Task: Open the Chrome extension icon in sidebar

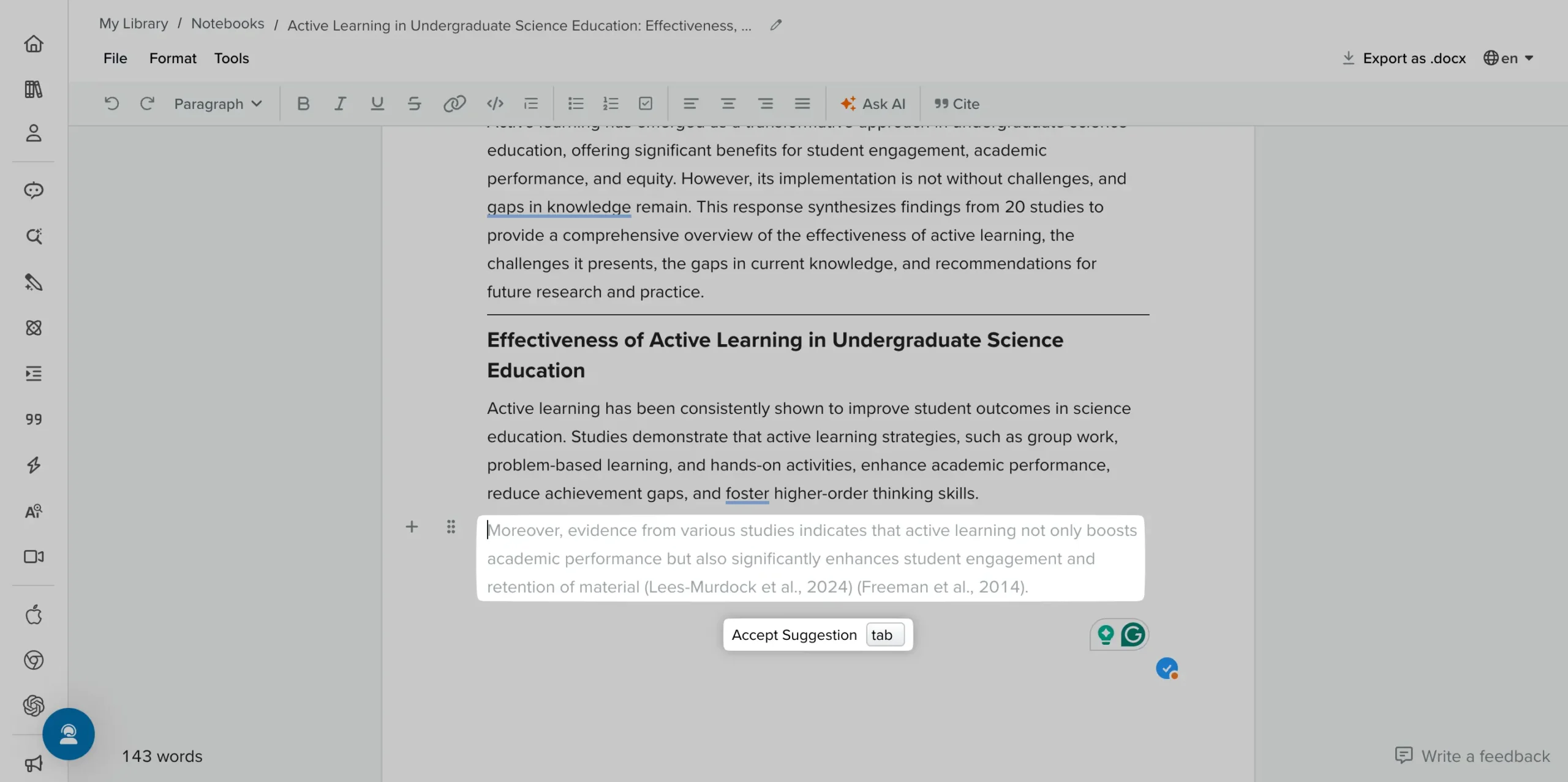Action: click(x=34, y=660)
